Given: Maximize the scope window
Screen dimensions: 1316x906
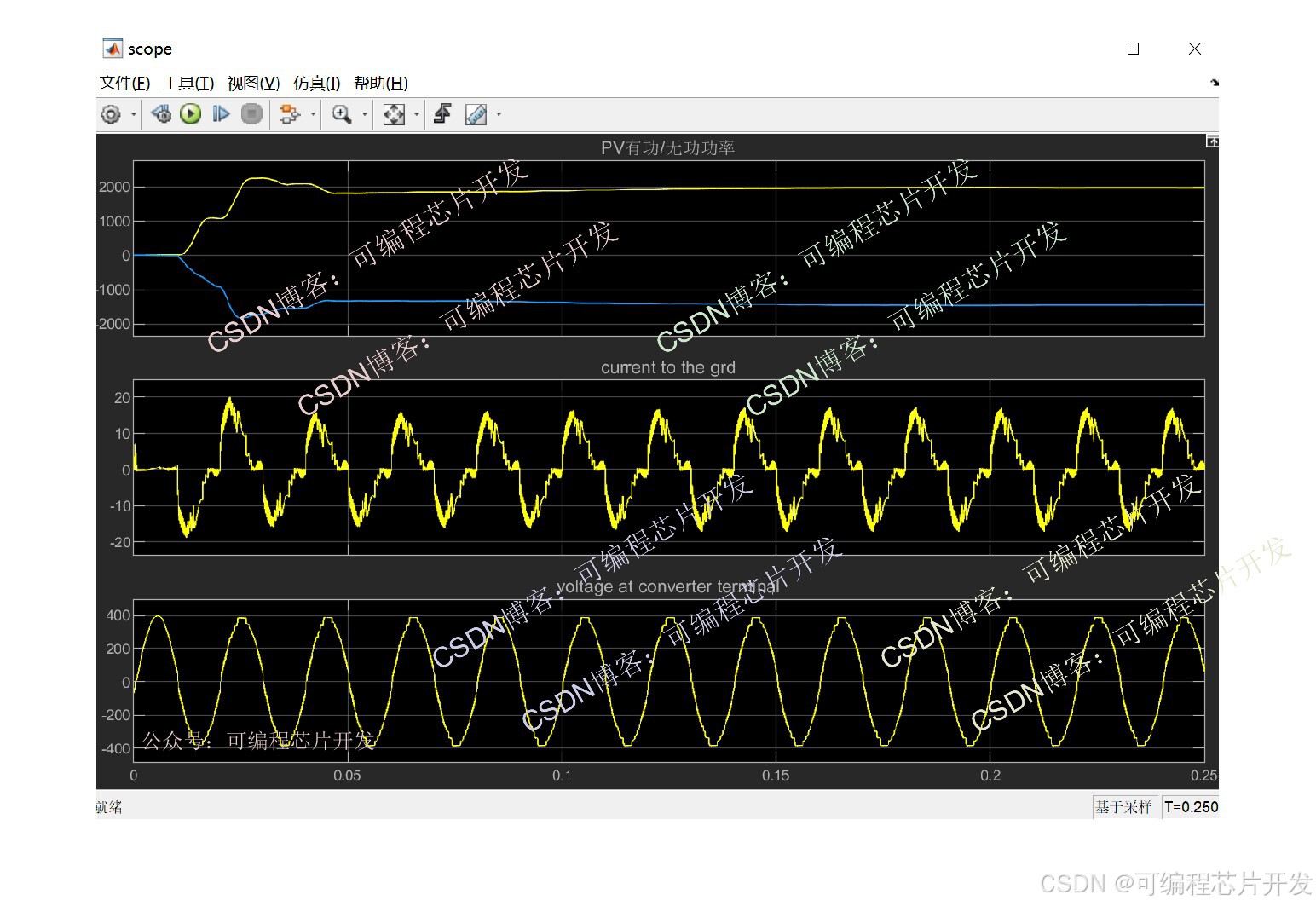Looking at the screenshot, I should point(1133,49).
